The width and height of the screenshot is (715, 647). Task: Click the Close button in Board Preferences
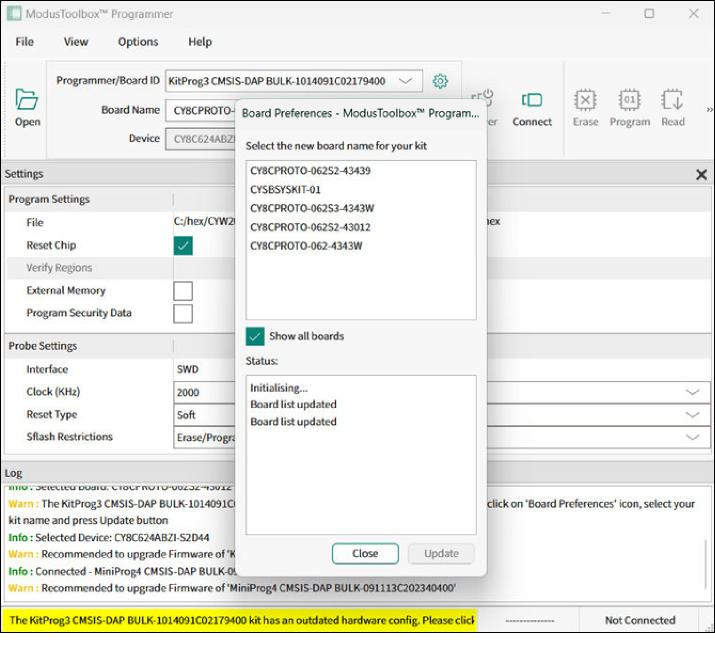click(x=365, y=554)
